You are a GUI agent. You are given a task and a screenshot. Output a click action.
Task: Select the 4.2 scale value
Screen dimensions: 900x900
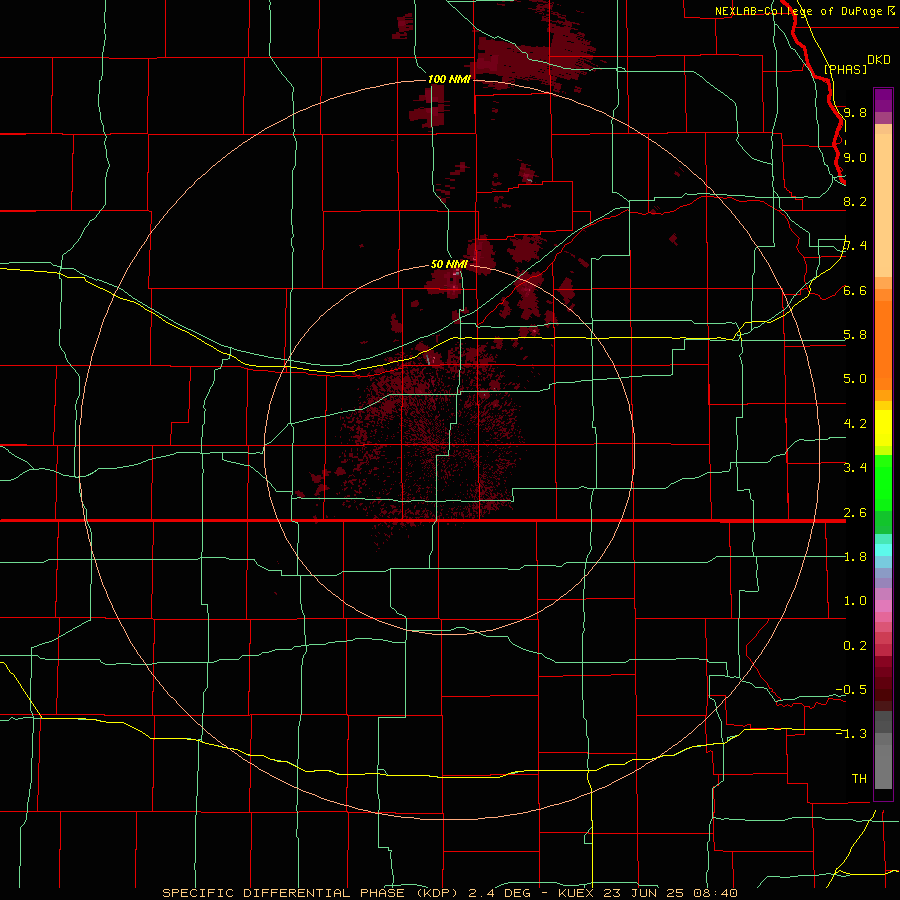[855, 424]
